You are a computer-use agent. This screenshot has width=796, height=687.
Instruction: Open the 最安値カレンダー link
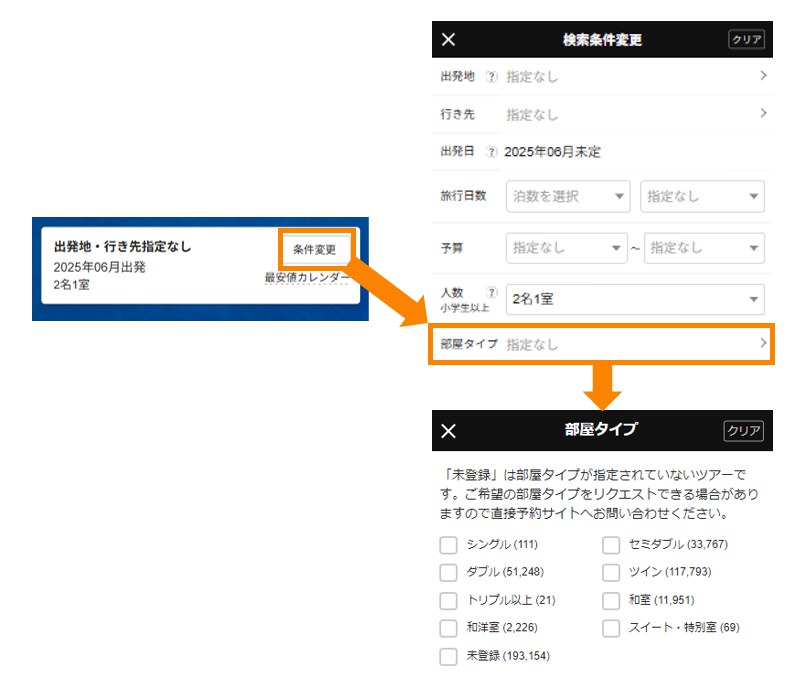click(x=306, y=278)
